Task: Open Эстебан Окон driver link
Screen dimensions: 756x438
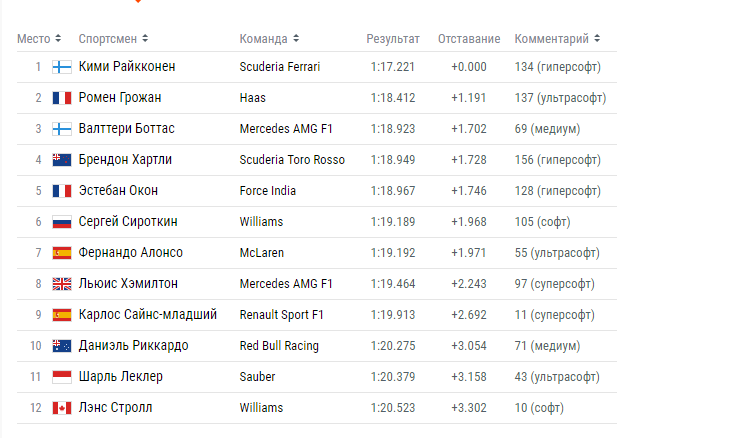Action: (118, 191)
